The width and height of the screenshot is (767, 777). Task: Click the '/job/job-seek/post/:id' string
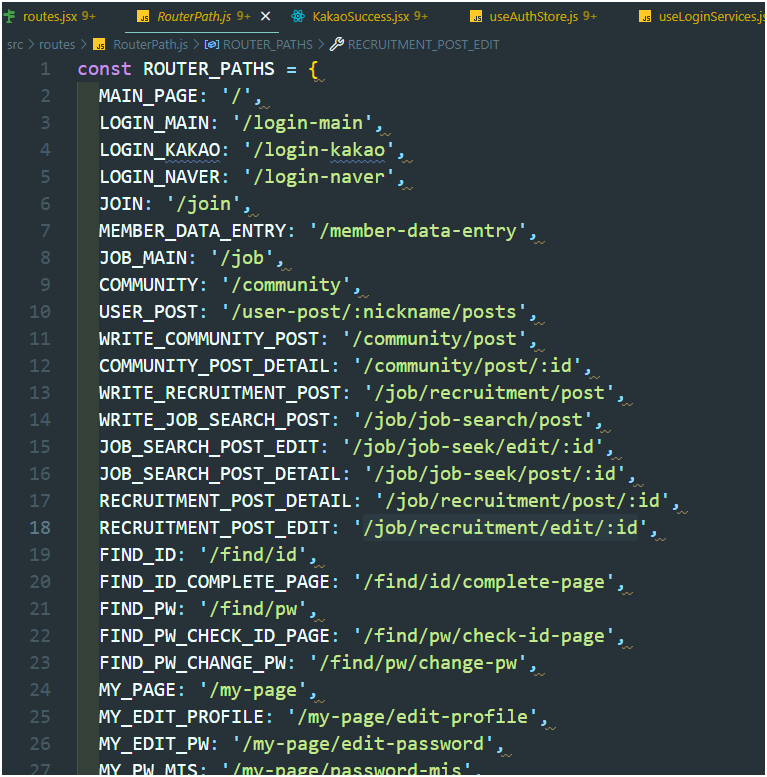(495, 474)
